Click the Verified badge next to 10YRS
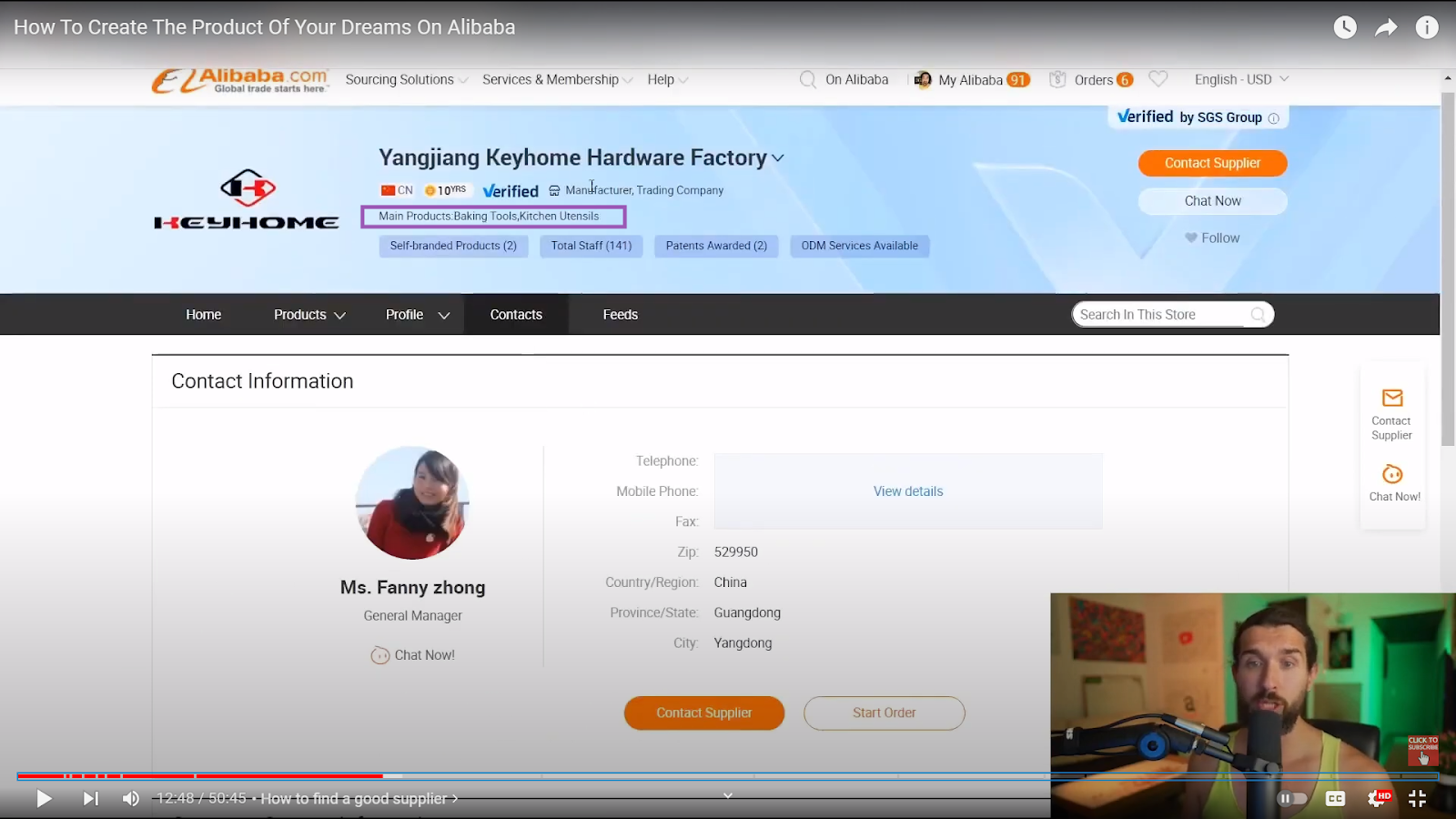The image size is (1456, 819). coord(511,191)
